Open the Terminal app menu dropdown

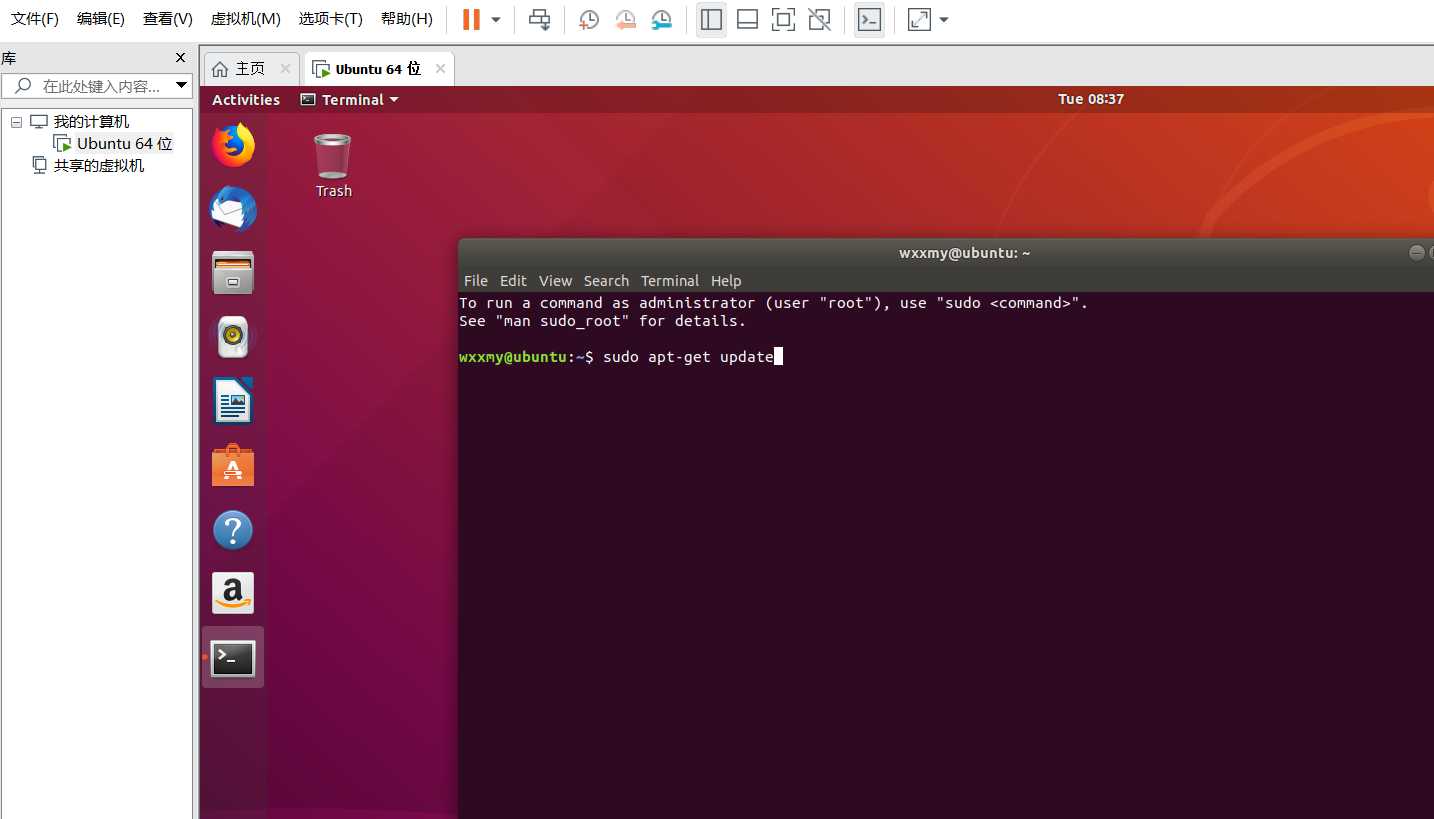(x=349, y=99)
